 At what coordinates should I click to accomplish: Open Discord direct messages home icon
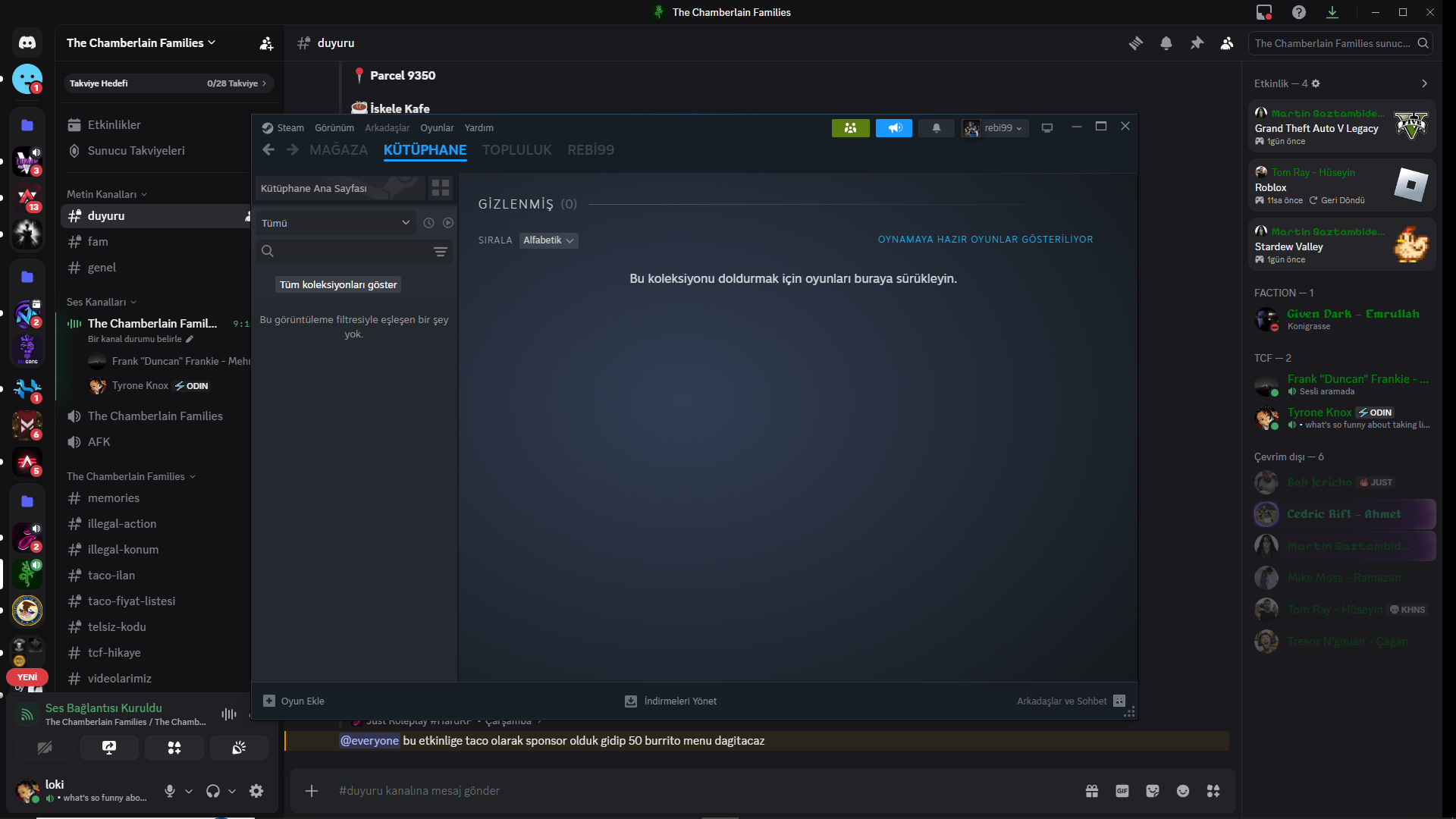pyautogui.click(x=27, y=43)
